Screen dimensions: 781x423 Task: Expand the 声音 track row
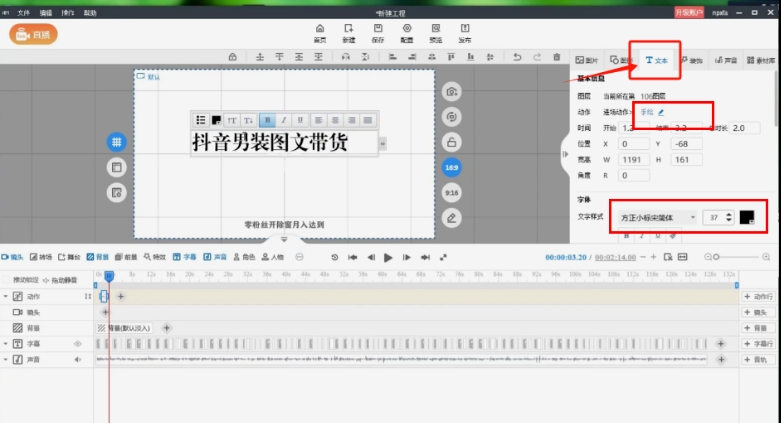[x=5, y=359]
